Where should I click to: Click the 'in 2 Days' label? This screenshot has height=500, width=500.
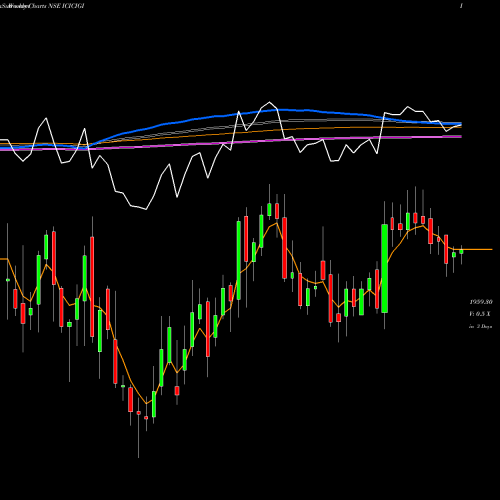(480, 327)
